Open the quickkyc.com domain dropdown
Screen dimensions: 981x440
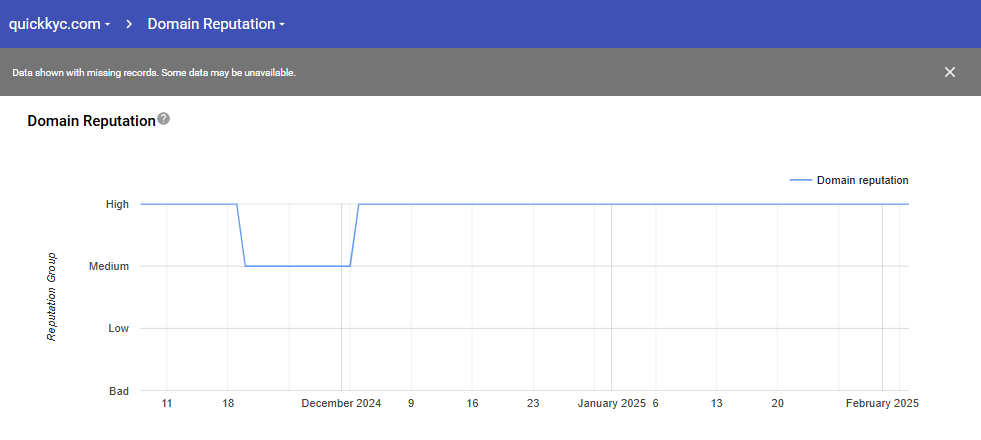tap(59, 24)
